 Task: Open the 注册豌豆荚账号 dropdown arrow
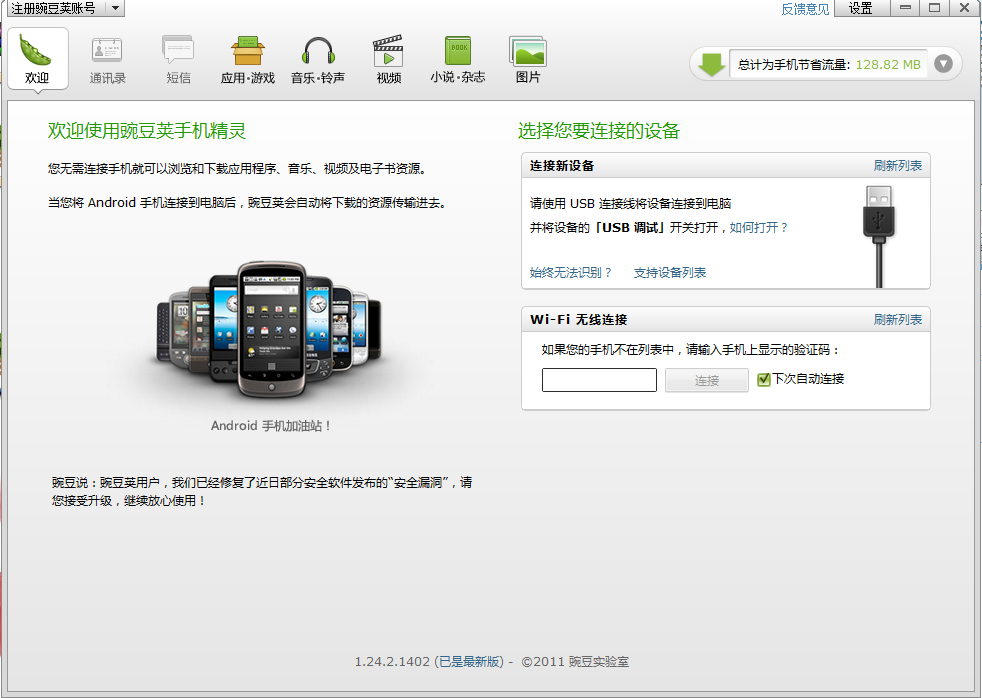(x=115, y=8)
